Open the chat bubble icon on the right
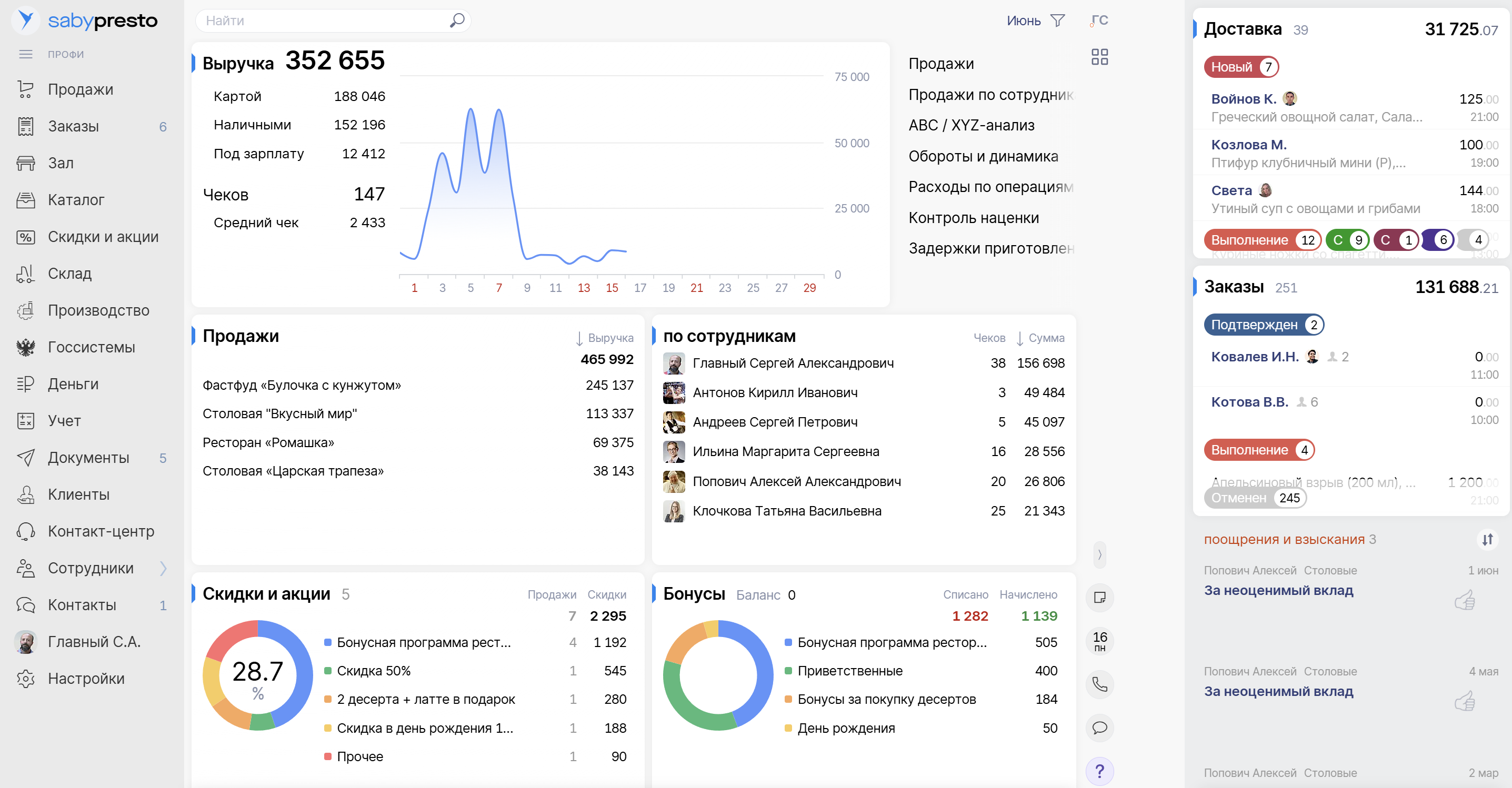Image resolution: width=1512 pixels, height=788 pixels. coord(1100,728)
